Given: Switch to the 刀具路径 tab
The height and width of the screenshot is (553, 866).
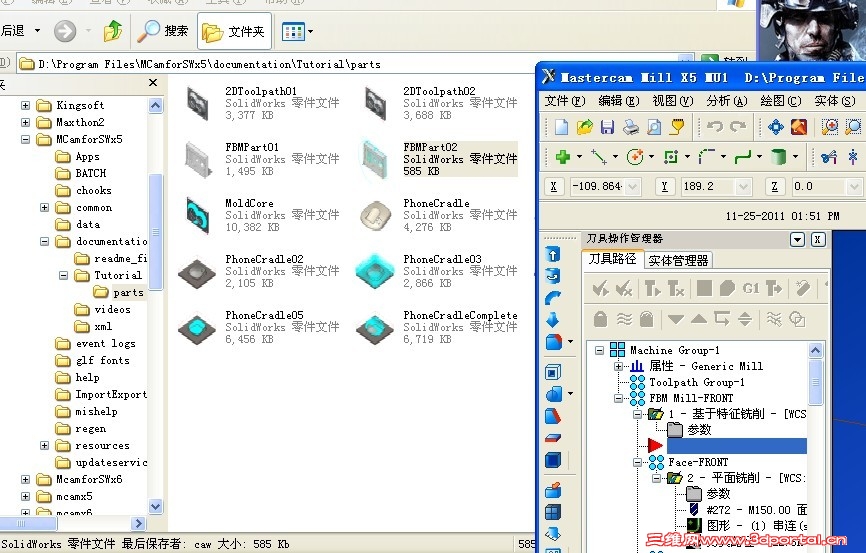Looking at the screenshot, I should (612, 259).
